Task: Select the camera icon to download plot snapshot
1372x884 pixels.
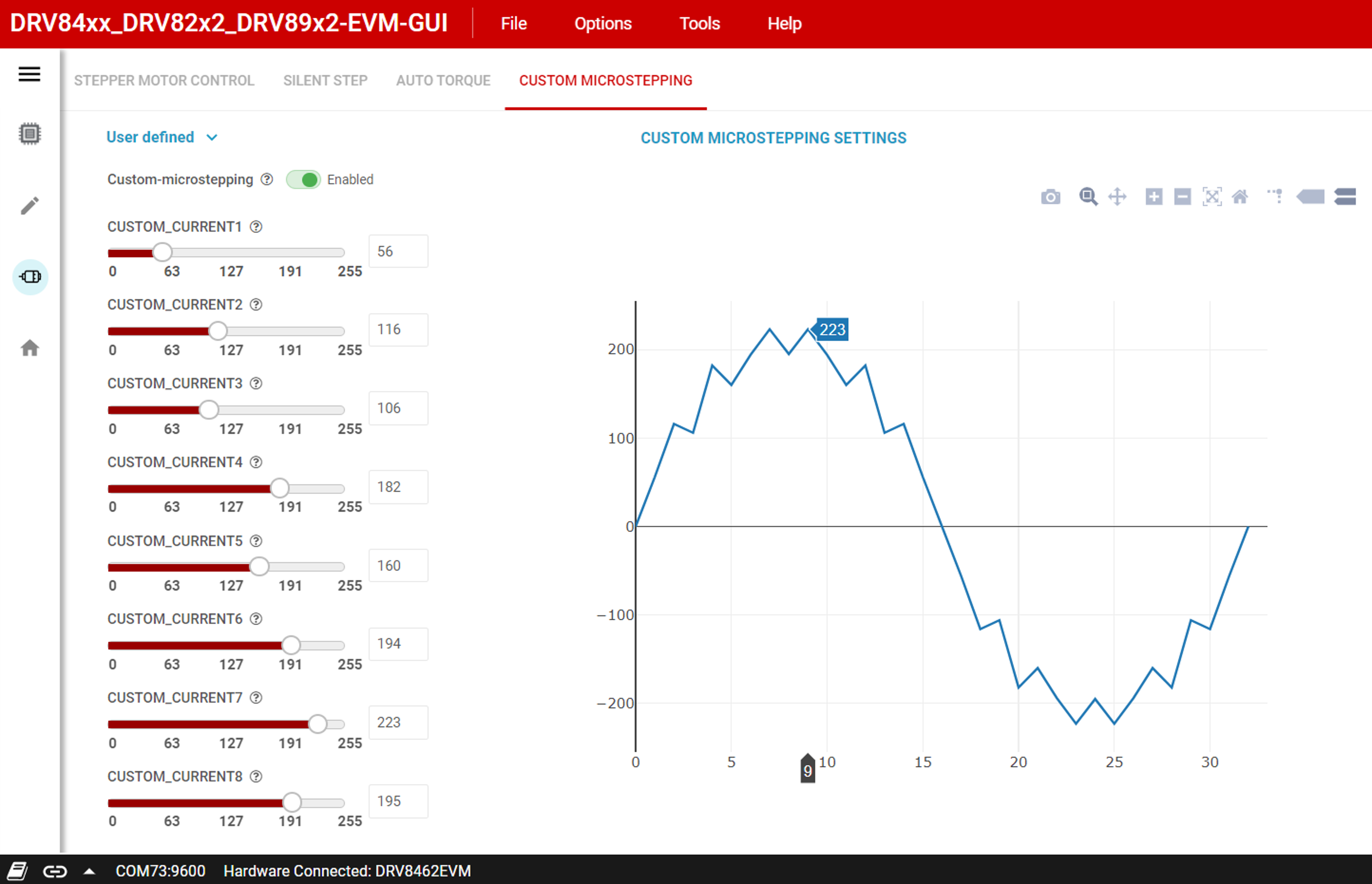Action: (1050, 197)
